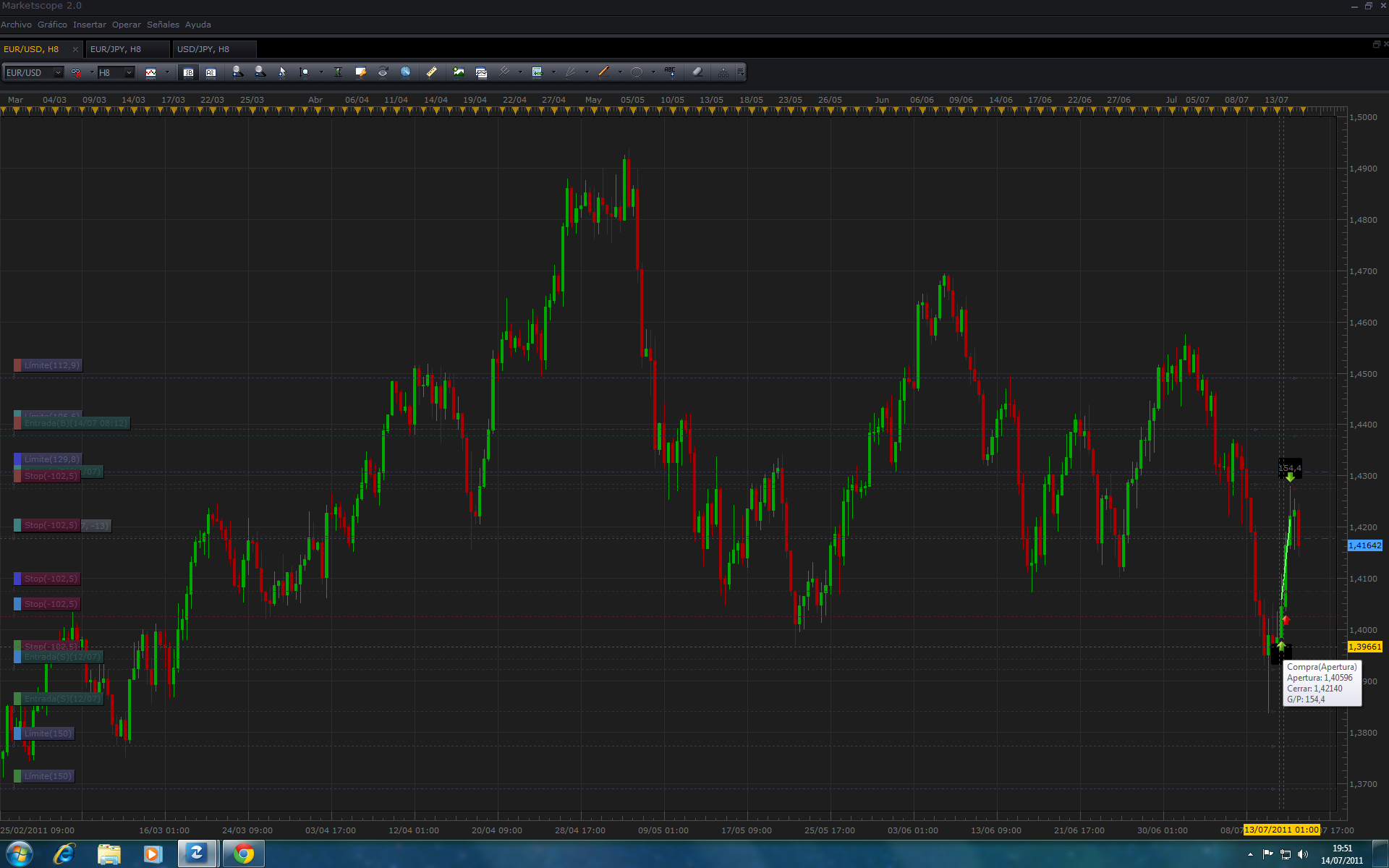The image size is (1389, 868).
Task: Toggle the second data view button
Action: point(211,72)
